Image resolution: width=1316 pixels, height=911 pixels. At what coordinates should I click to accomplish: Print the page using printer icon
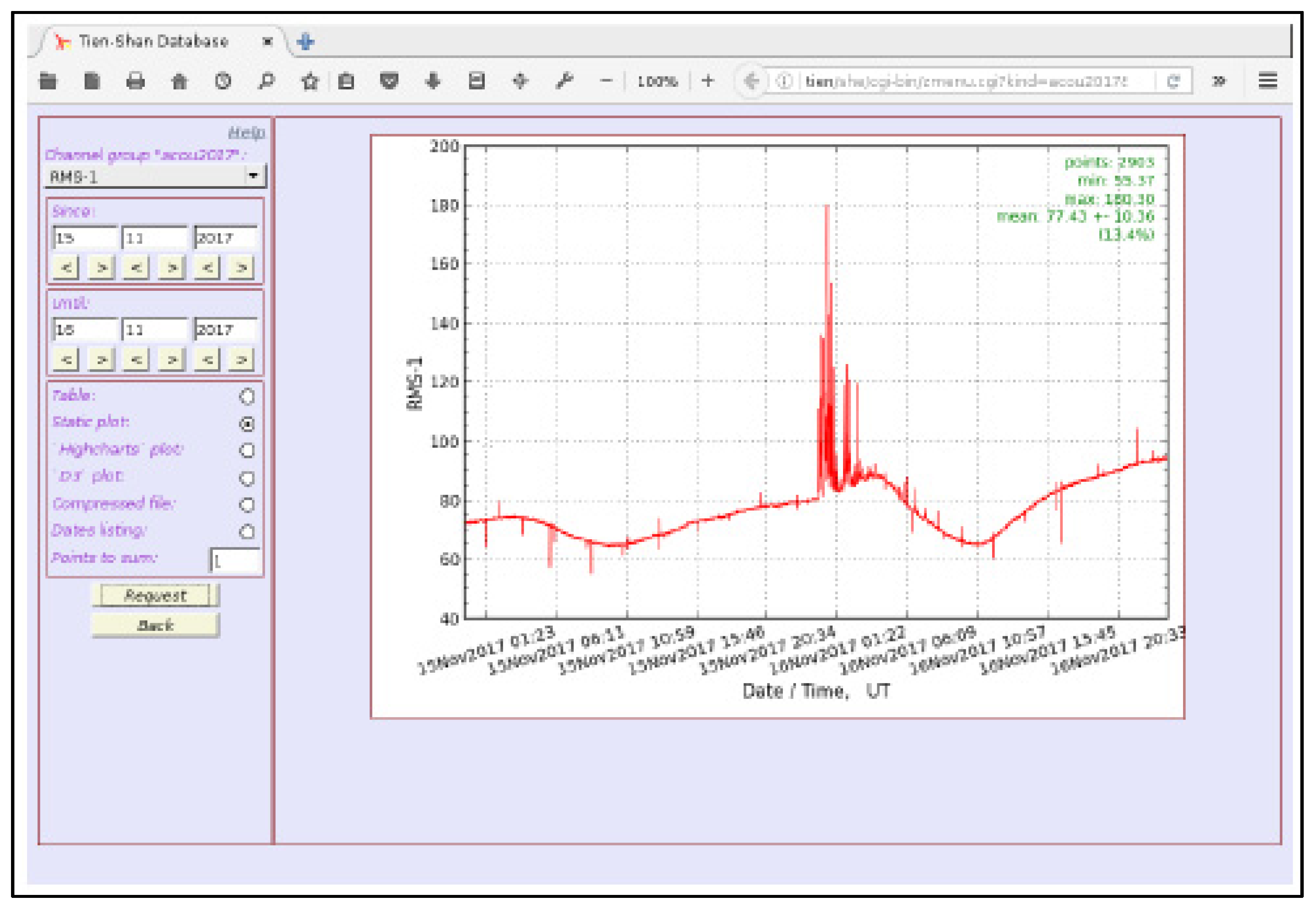(135, 81)
